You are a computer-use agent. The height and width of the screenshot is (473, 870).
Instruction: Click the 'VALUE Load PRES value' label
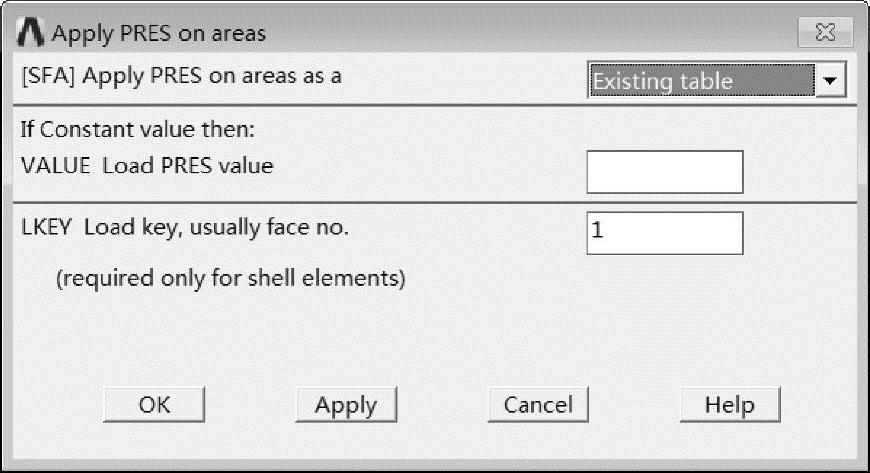(x=147, y=165)
